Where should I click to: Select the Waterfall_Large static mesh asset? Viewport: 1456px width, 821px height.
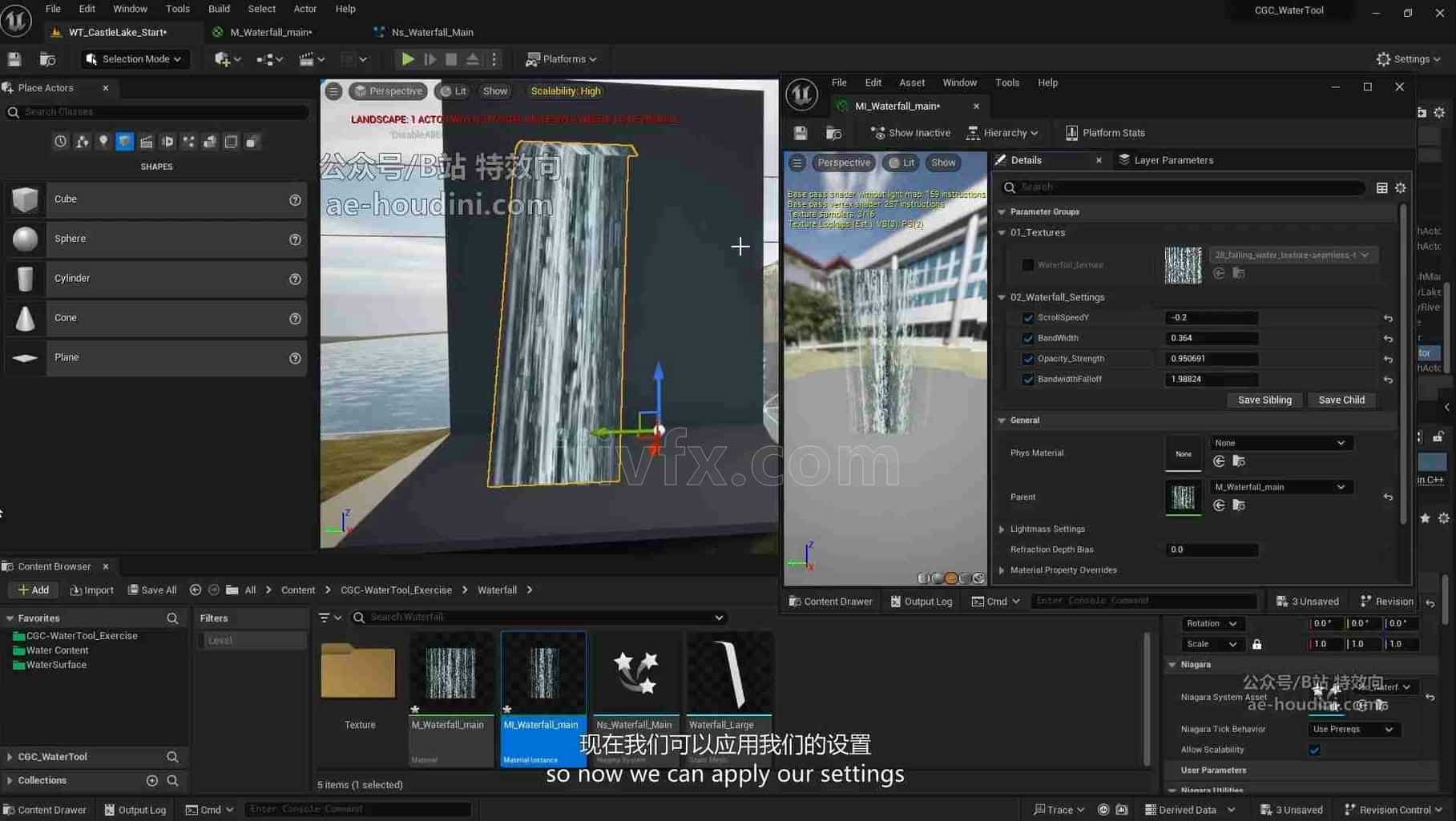pos(729,698)
